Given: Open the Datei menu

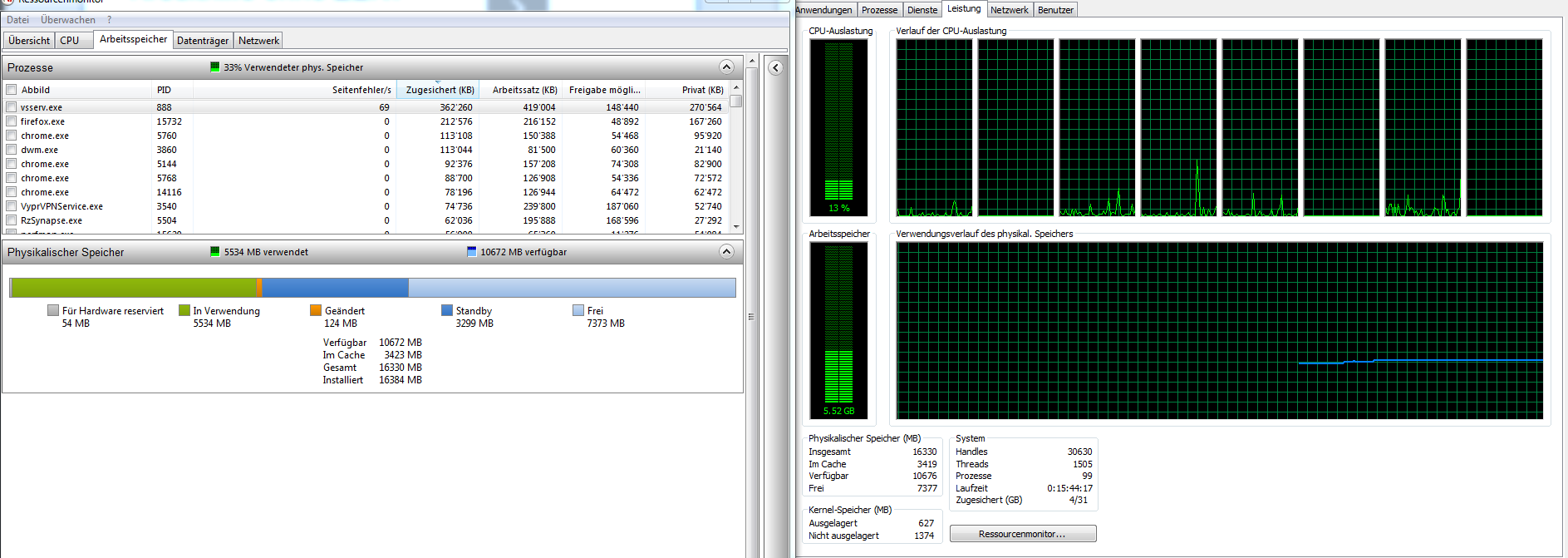Looking at the screenshot, I should click(17, 20).
